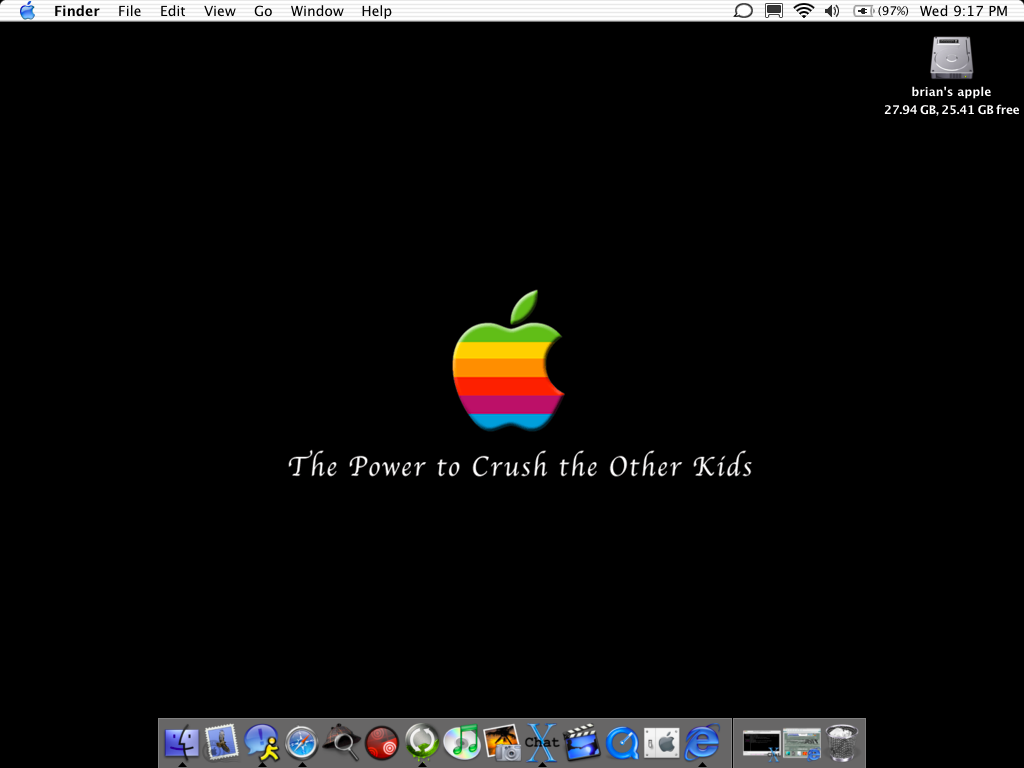The width and height of the screenshot is (1024, 768).
Task: Click the brian's apple drive label
Action: tap(951, 92)
